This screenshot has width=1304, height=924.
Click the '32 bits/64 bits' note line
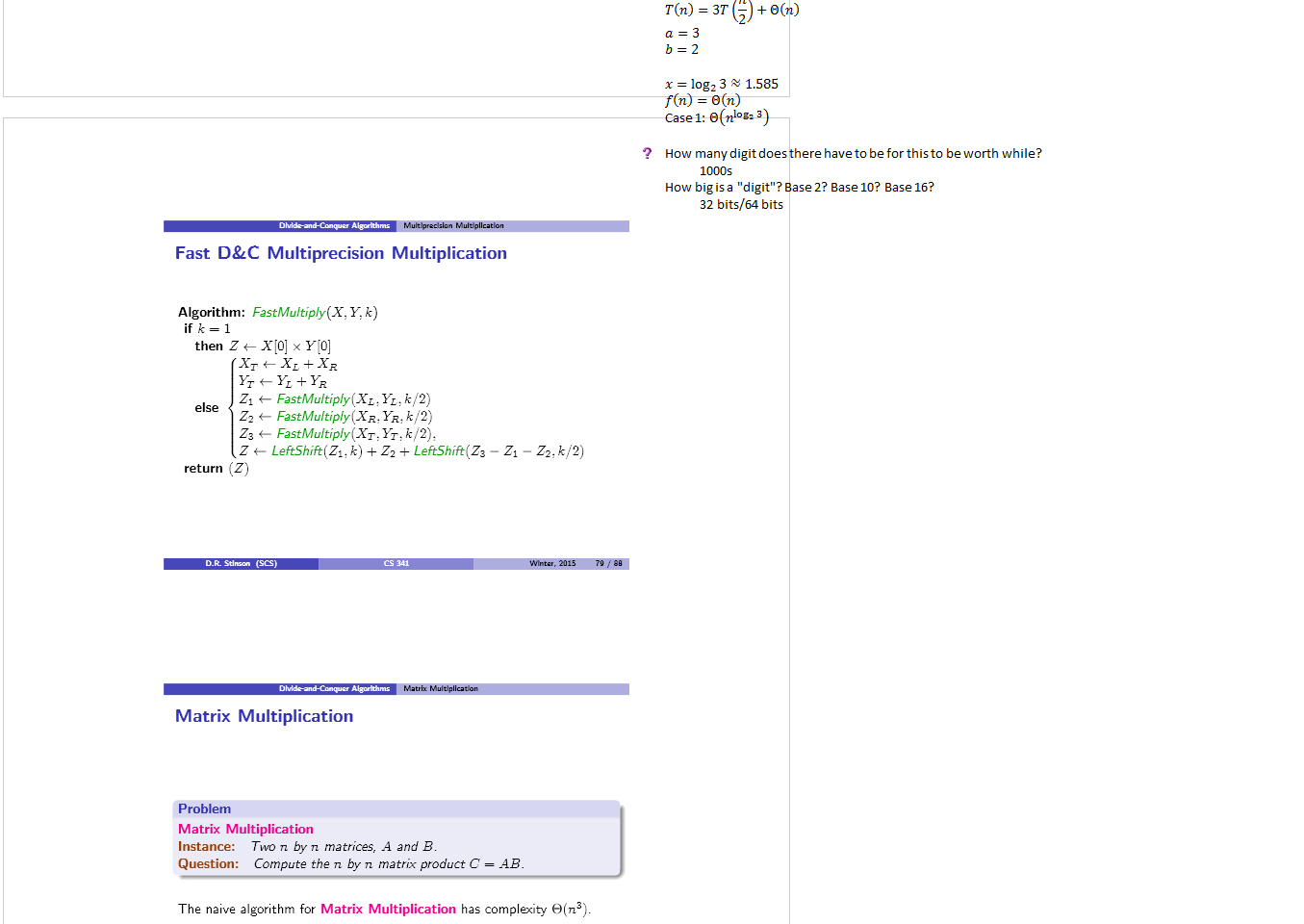(x=741, y=205)
